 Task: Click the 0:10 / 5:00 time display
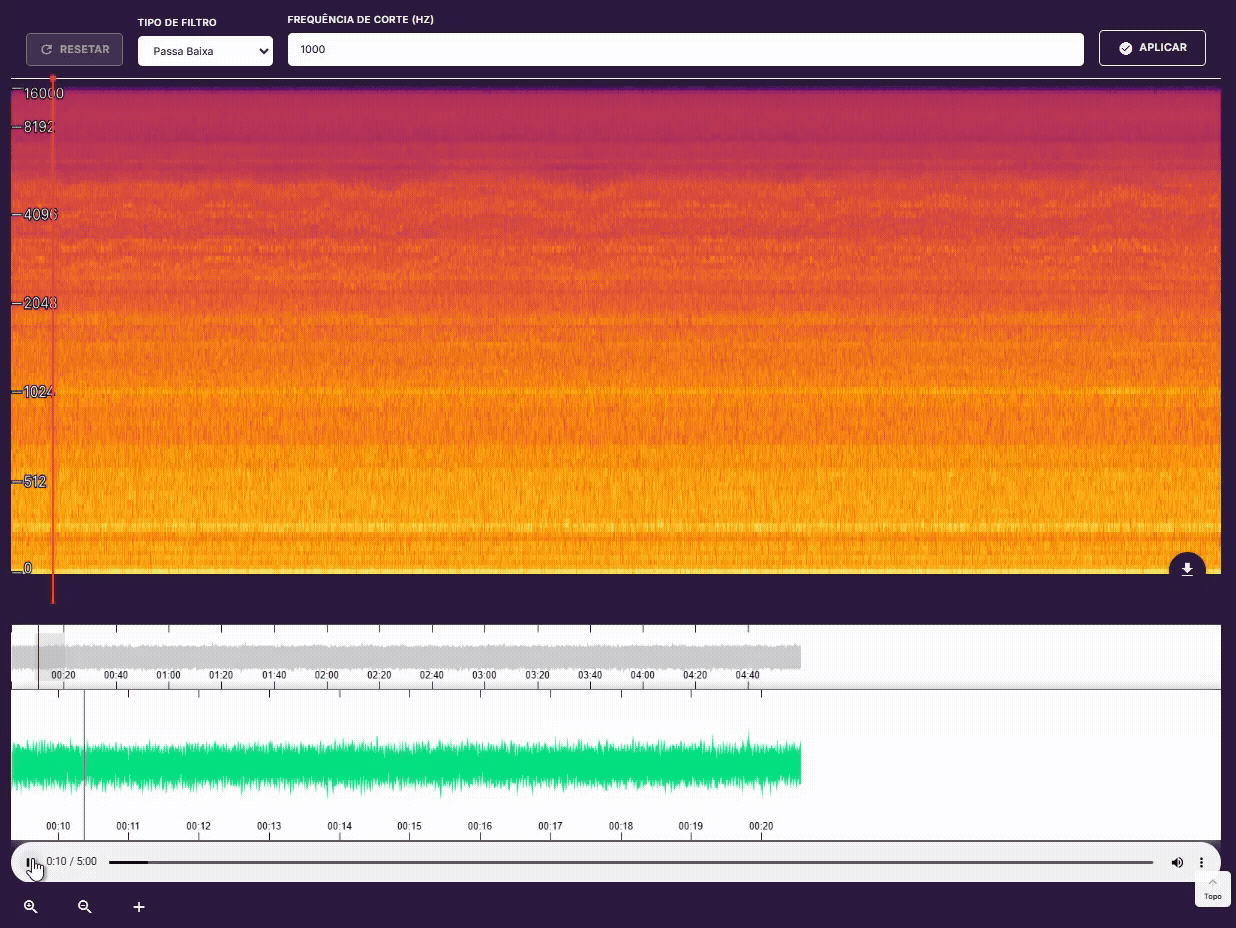click(x=72, y=862)
